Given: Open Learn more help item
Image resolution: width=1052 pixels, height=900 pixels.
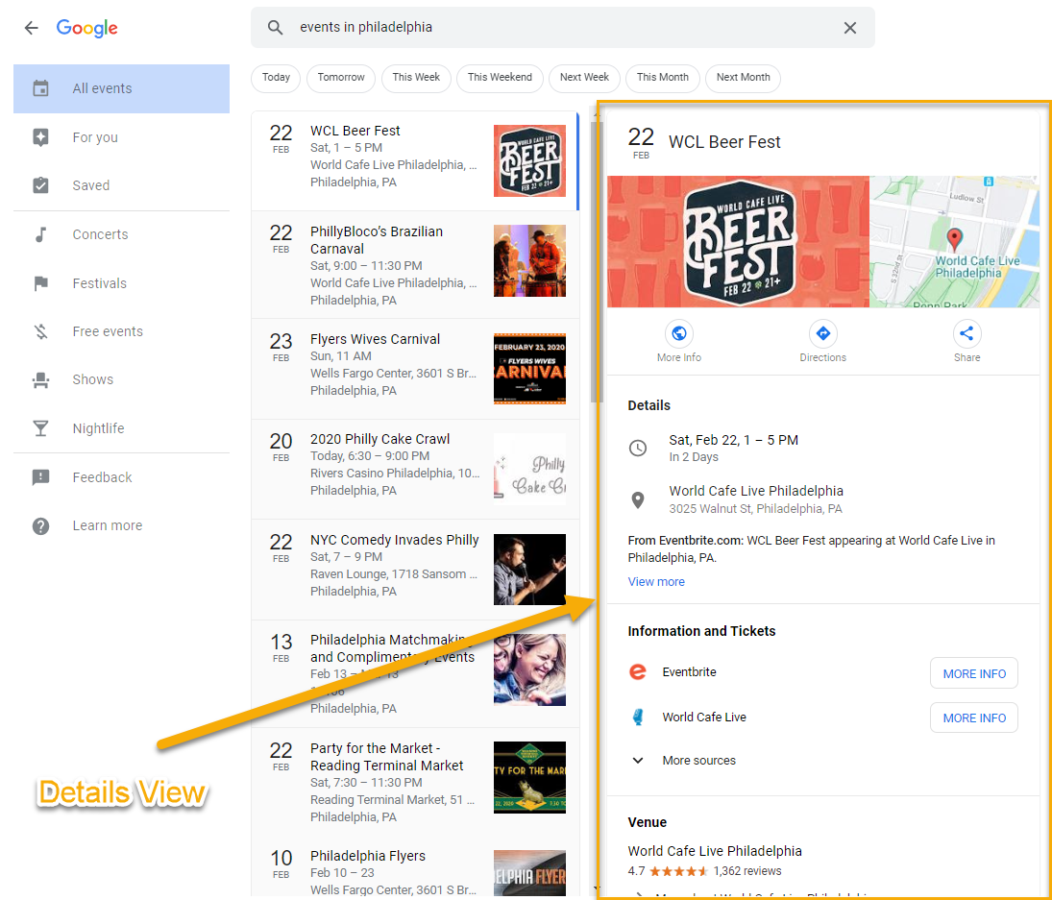Looking at the screenshot, I should coord(107,526).
